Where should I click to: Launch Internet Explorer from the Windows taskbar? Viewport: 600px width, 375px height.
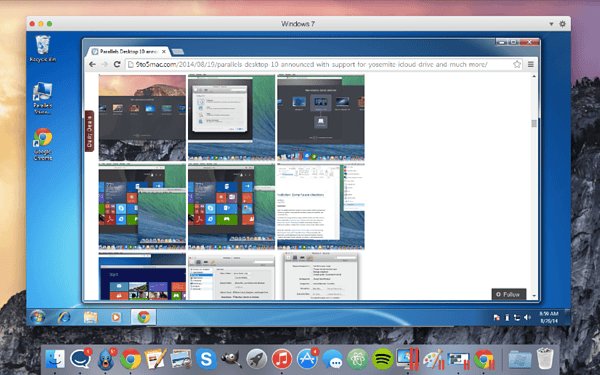(64, 317)
